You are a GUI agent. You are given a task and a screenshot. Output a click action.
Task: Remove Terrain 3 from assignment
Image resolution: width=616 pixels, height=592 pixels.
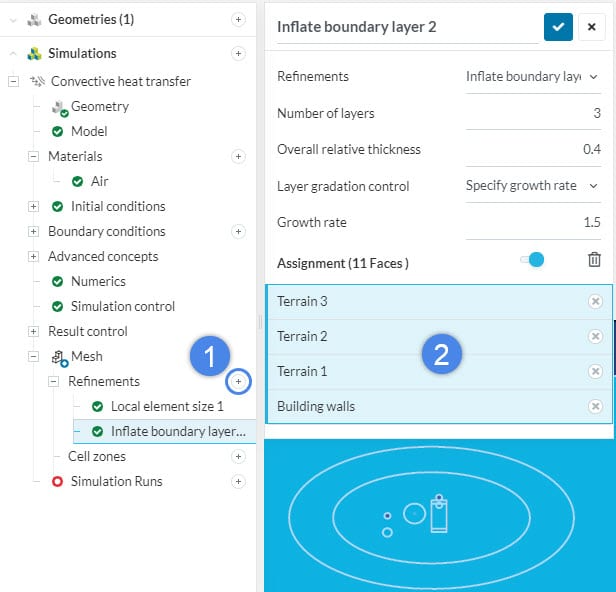tap(595, 301)
